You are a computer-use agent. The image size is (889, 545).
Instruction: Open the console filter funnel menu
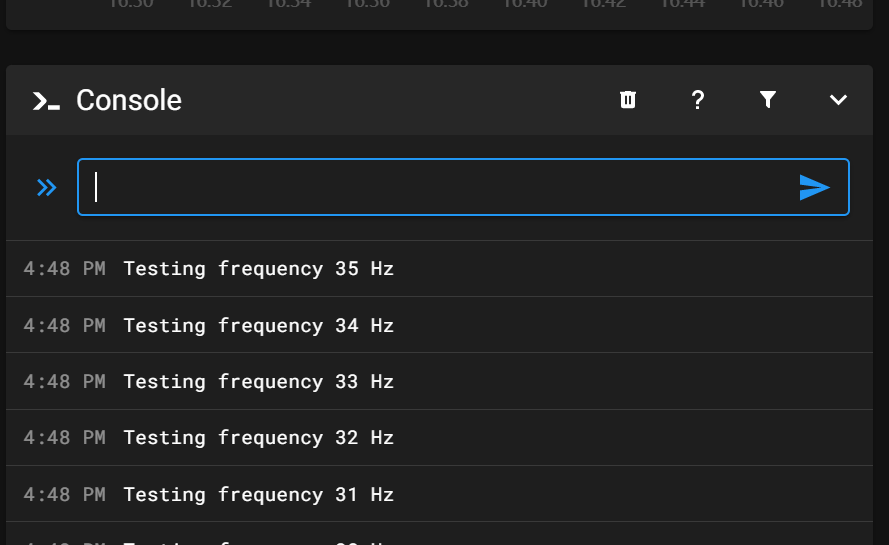coord(768,99)
